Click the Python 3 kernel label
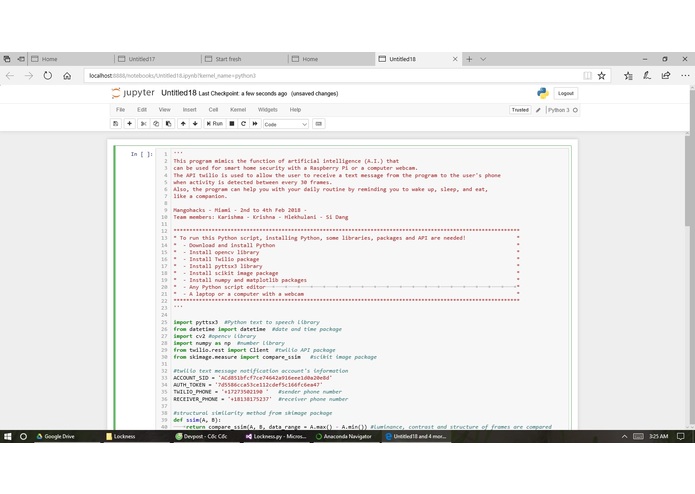Viewport: 695px width, 494px height. (x=558, y=110)
